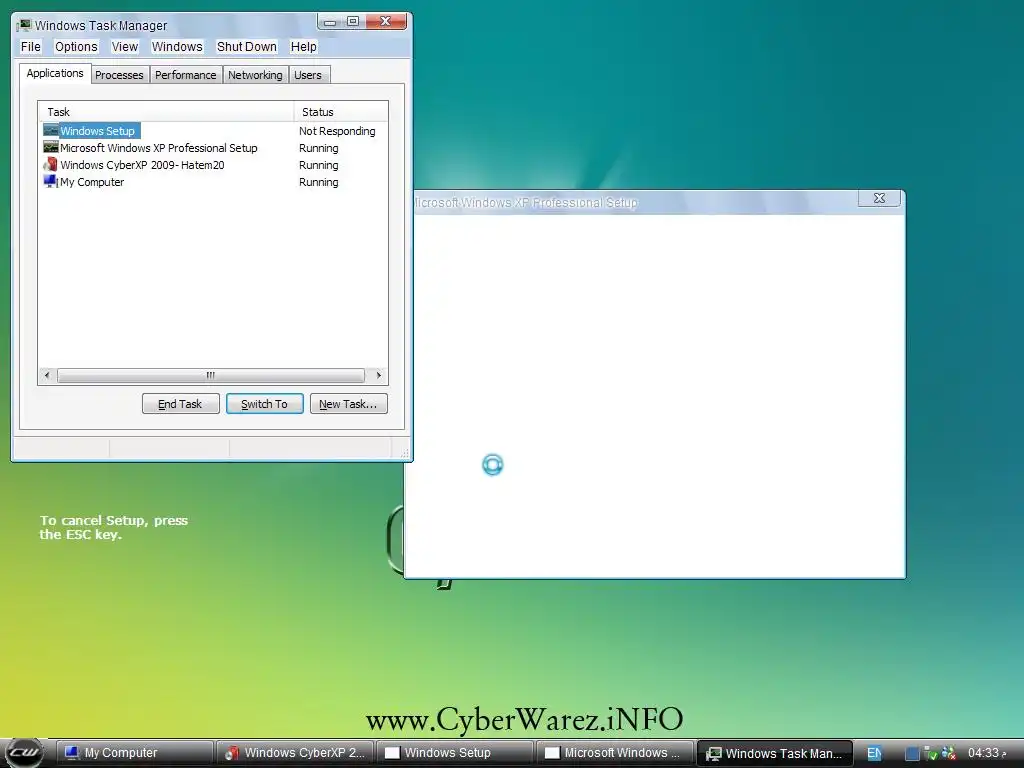Click the My Computer row icon in task list
Screen dimensions: 1024x768
click(x=50, y=181)
